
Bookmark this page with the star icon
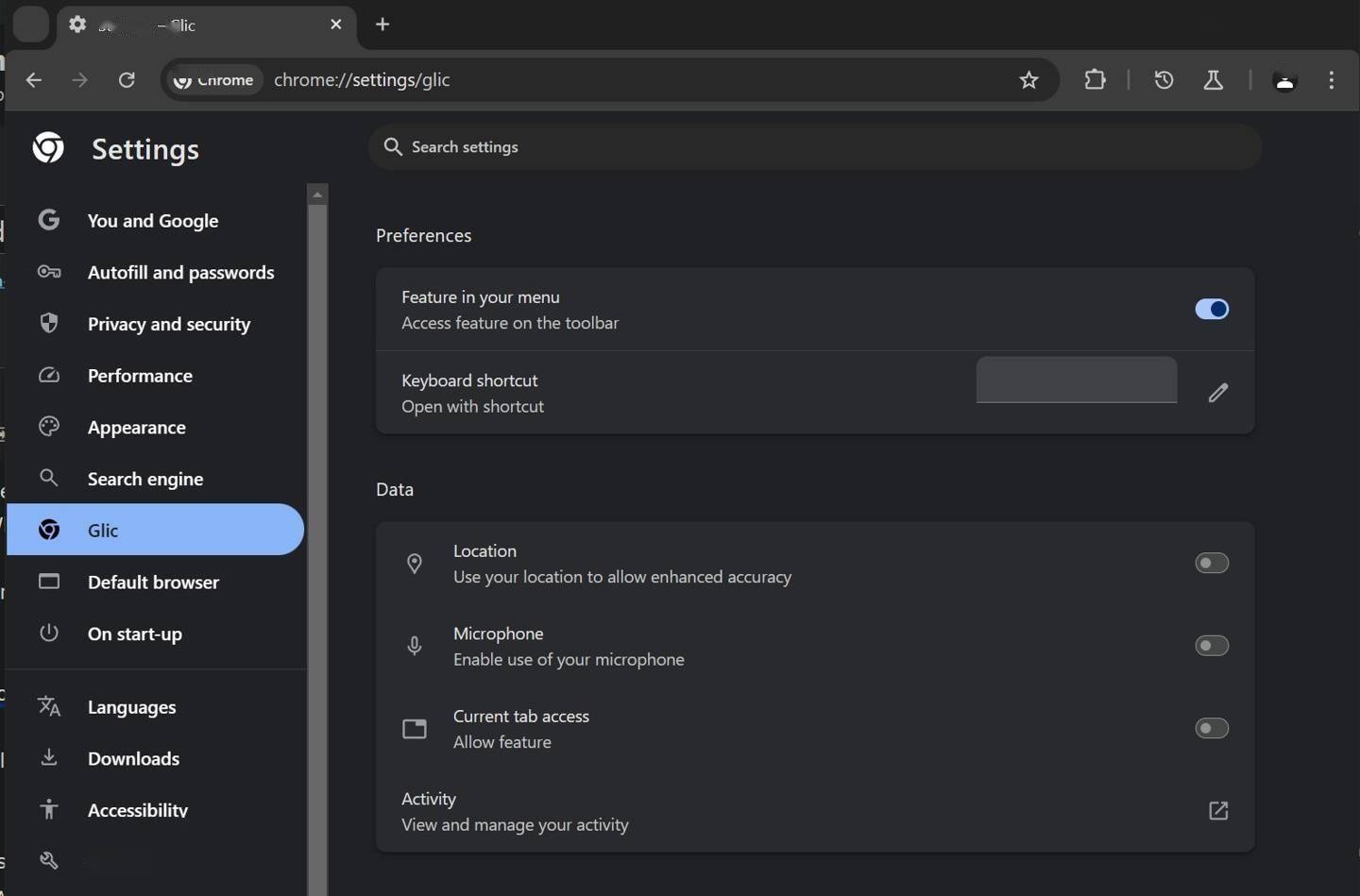pyautogui.click(x=1028, y=80)
